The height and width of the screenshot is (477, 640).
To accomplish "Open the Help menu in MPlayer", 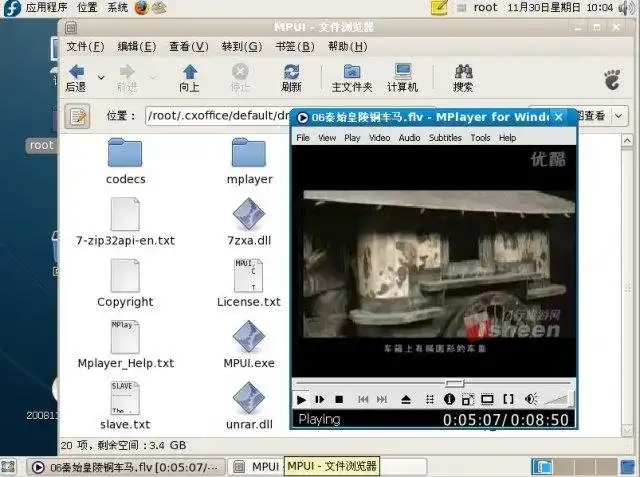I will coord(507,138).
